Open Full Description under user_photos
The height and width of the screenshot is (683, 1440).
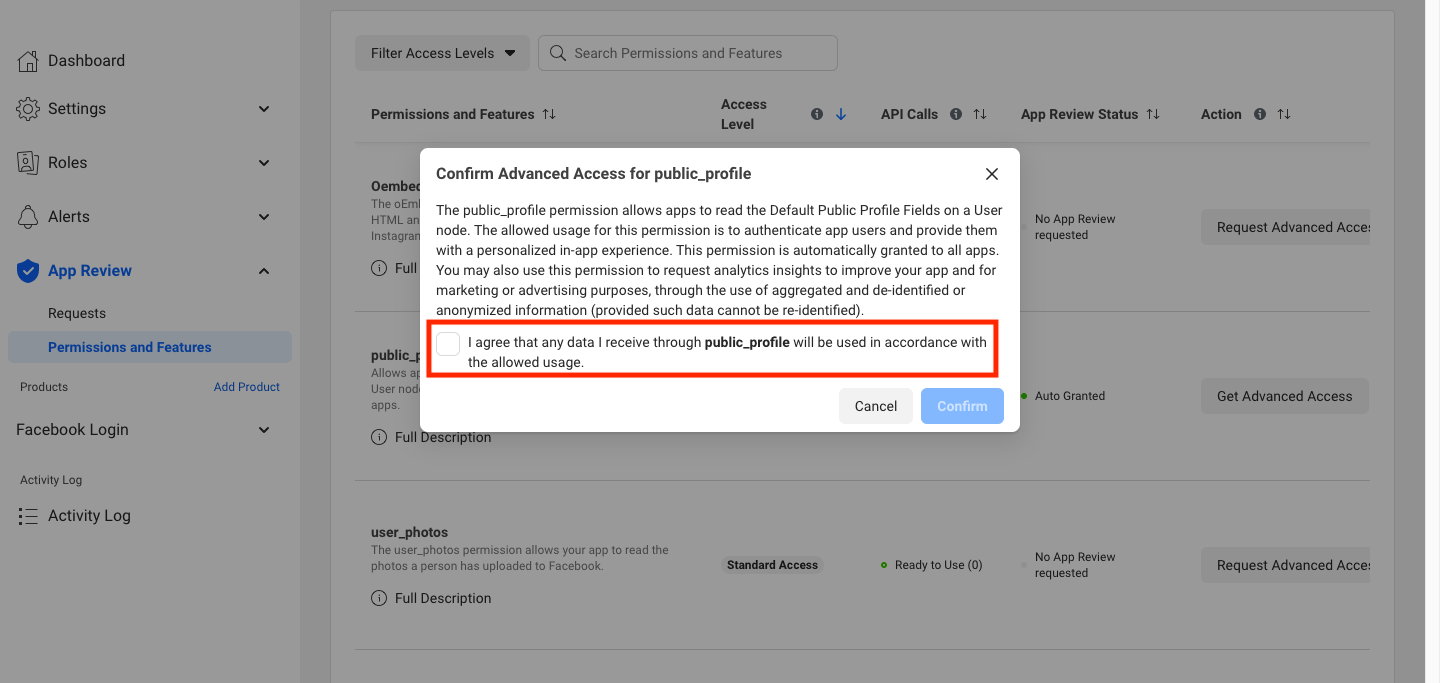point(443,598)
